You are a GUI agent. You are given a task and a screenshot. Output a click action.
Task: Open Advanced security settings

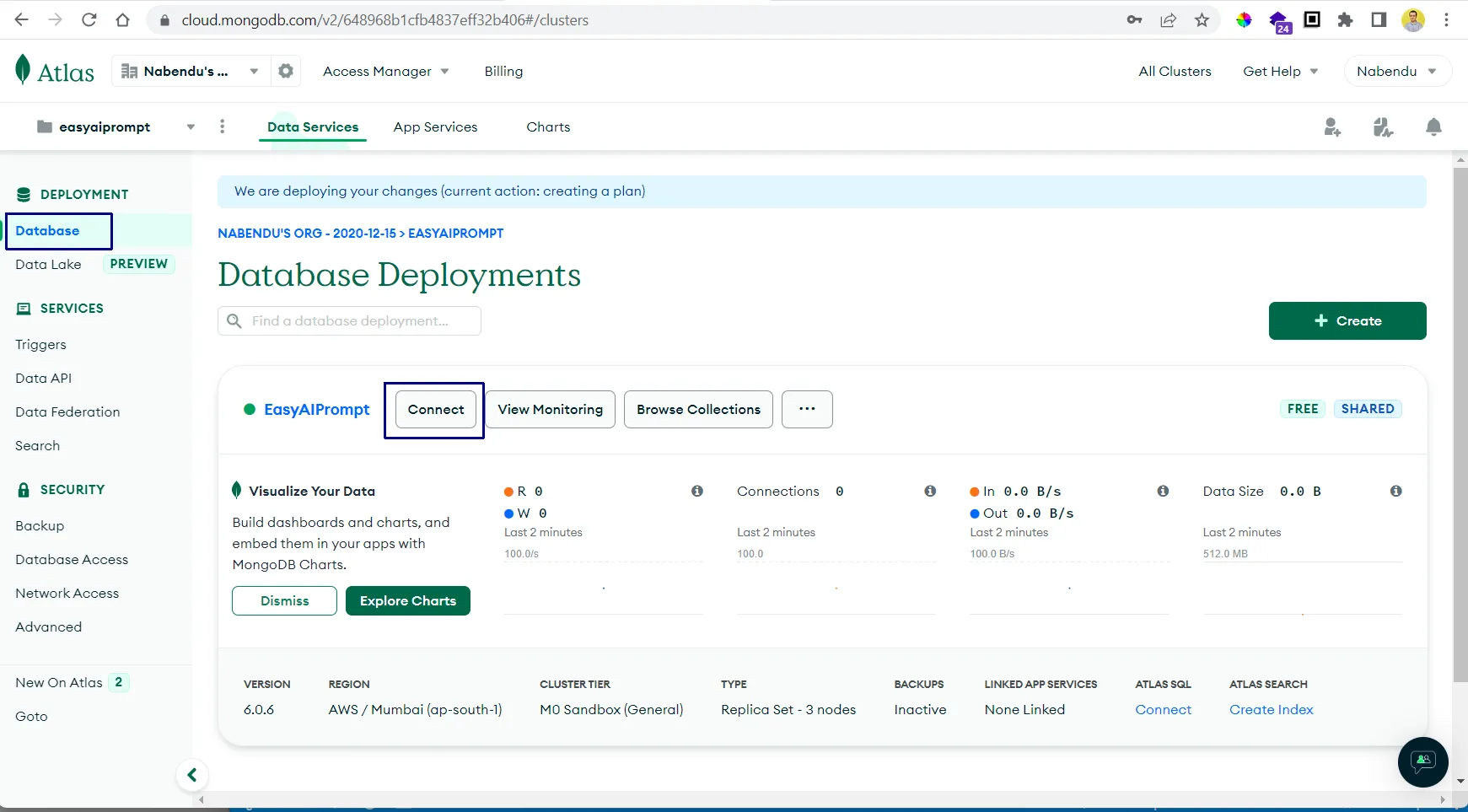pos(48,626)
